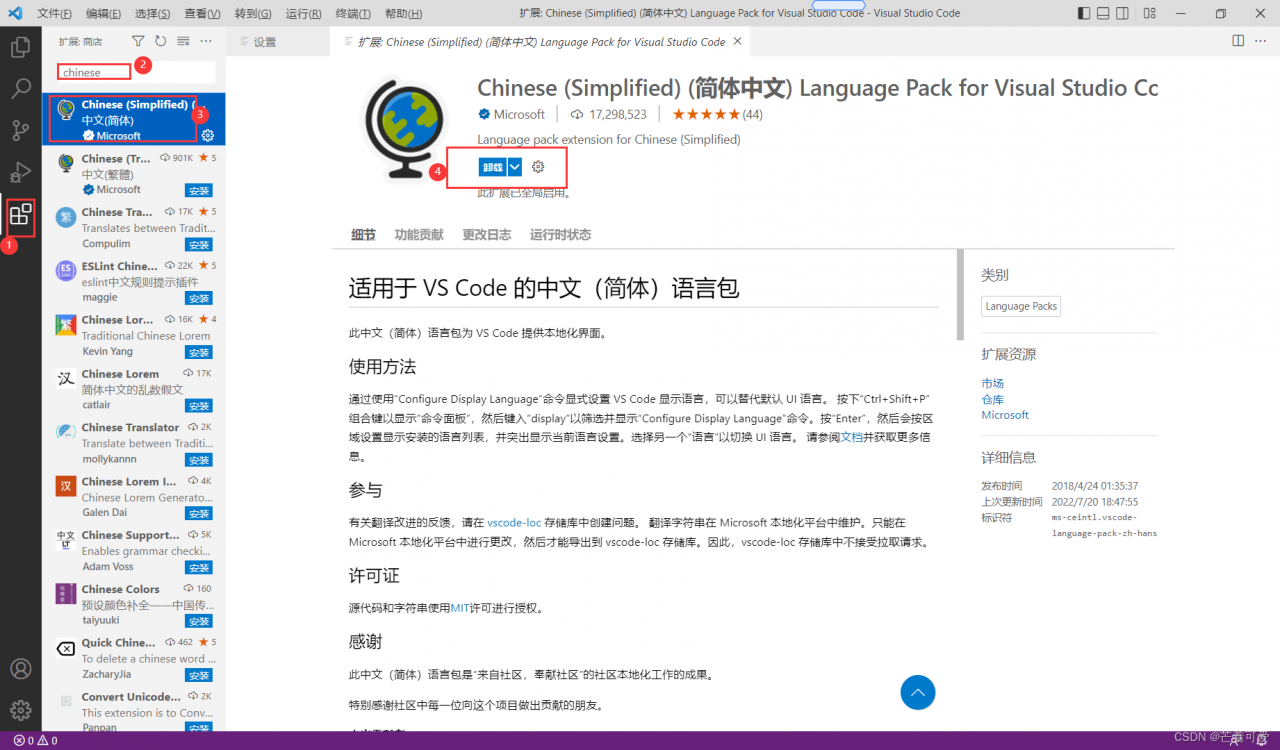Click the VS Code logo in title bar
This screenshot has width=1280, height=750.
[x=15, y=13]
